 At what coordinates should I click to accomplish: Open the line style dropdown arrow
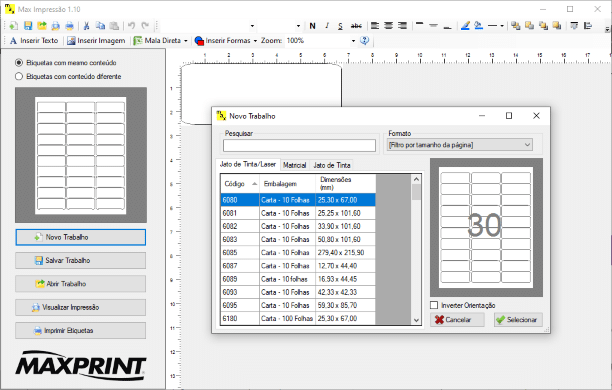click(x=502, y=26)
